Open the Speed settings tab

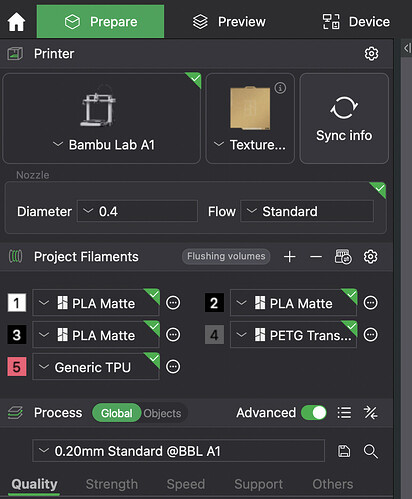click(x=186, y=484)
